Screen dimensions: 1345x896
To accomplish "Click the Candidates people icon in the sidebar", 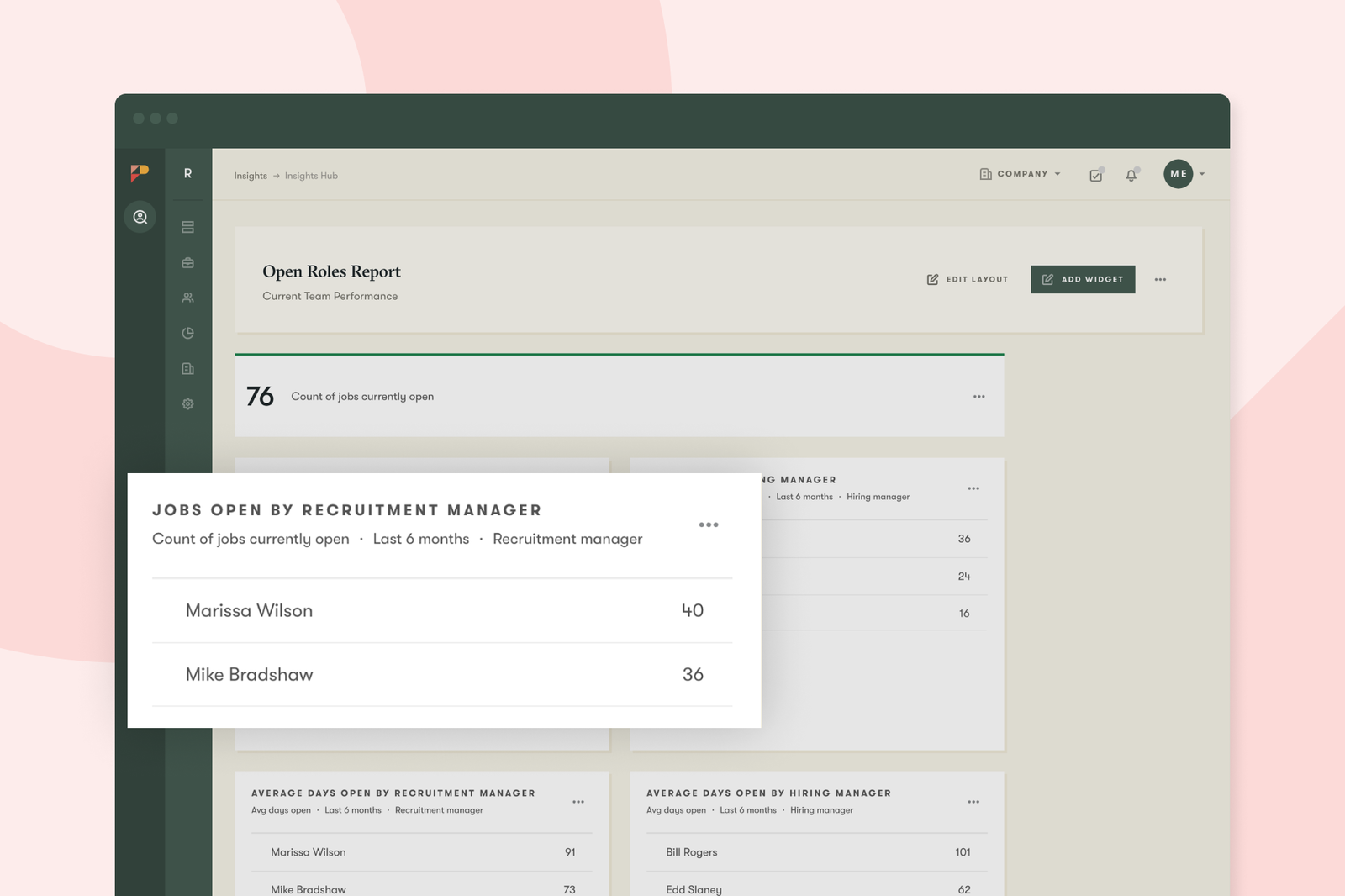I will tap(187, 297).
